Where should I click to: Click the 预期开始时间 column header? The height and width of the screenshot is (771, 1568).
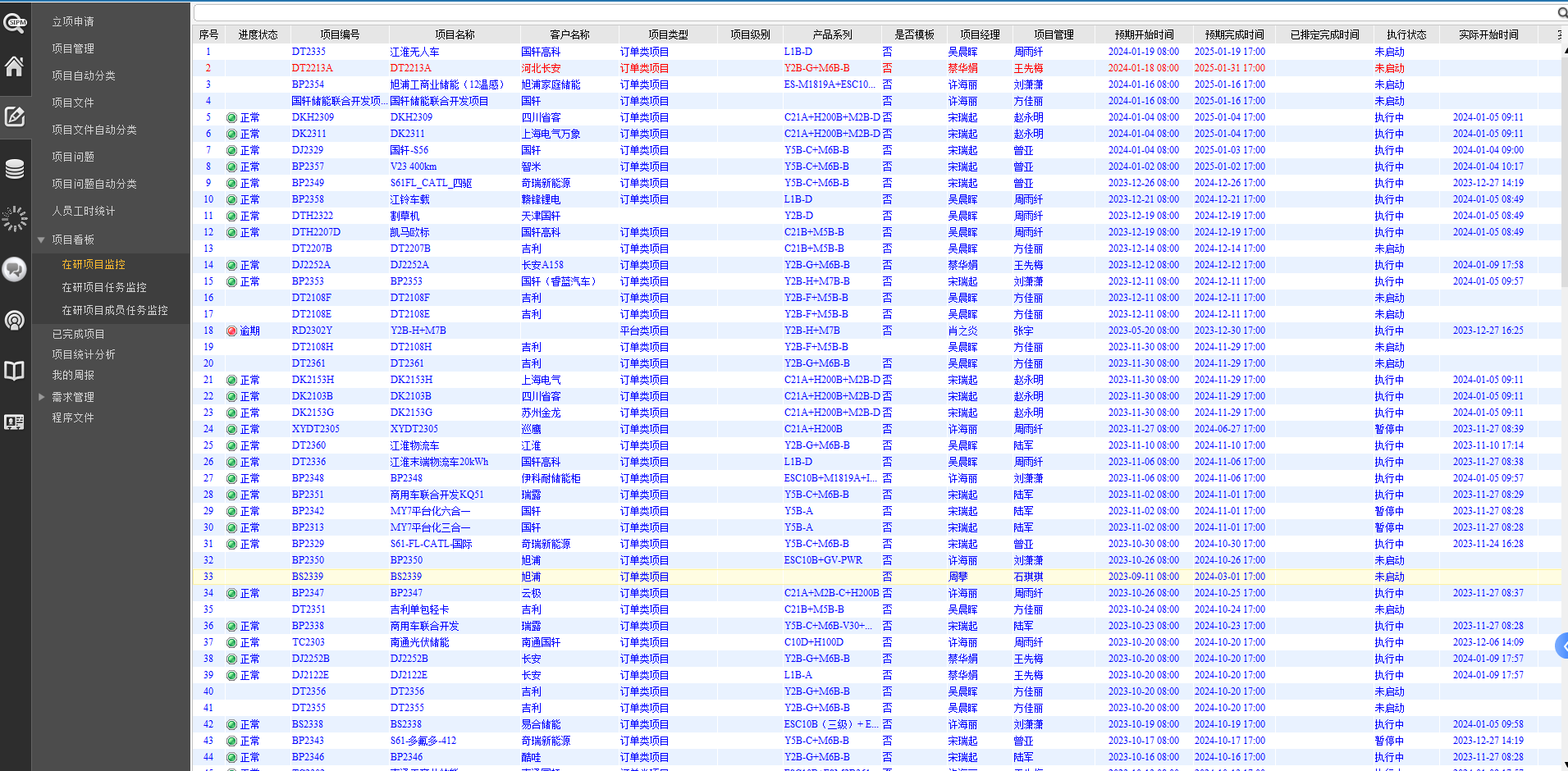[x=1144, y=34]
